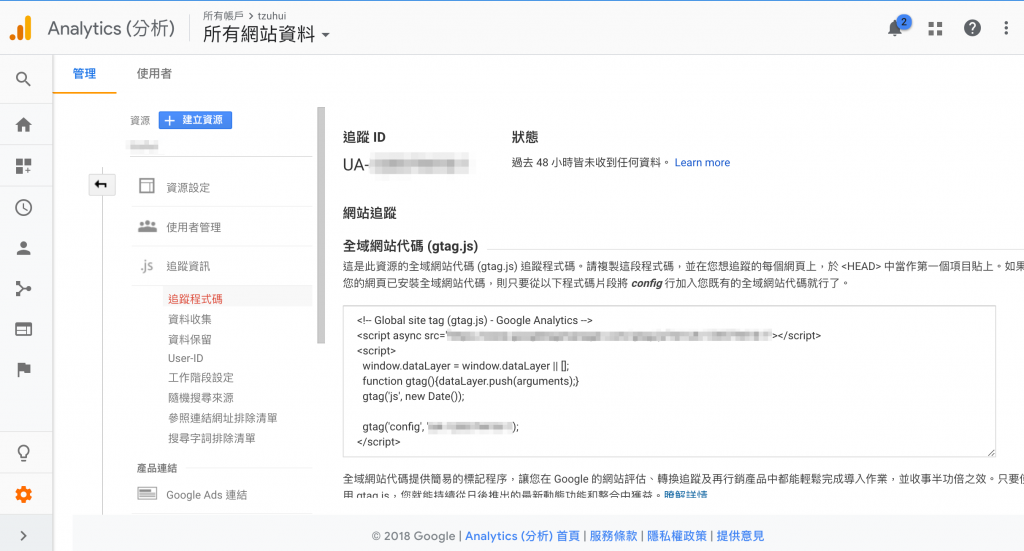The width and height of the screenshot is (1024, 551).
Task: Open the 所有網站資料 view dropdown
Action: point(266,34)
